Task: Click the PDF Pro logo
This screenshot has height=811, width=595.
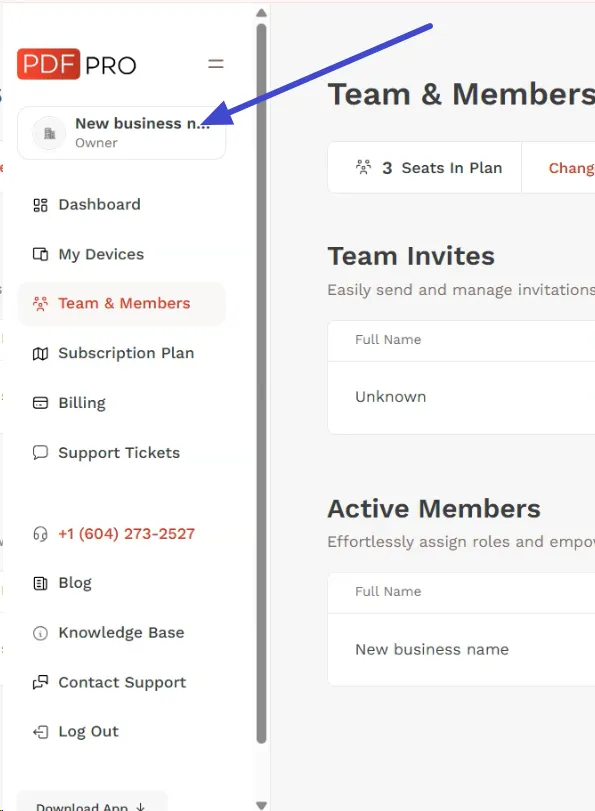Action: [x=77, y=64]
